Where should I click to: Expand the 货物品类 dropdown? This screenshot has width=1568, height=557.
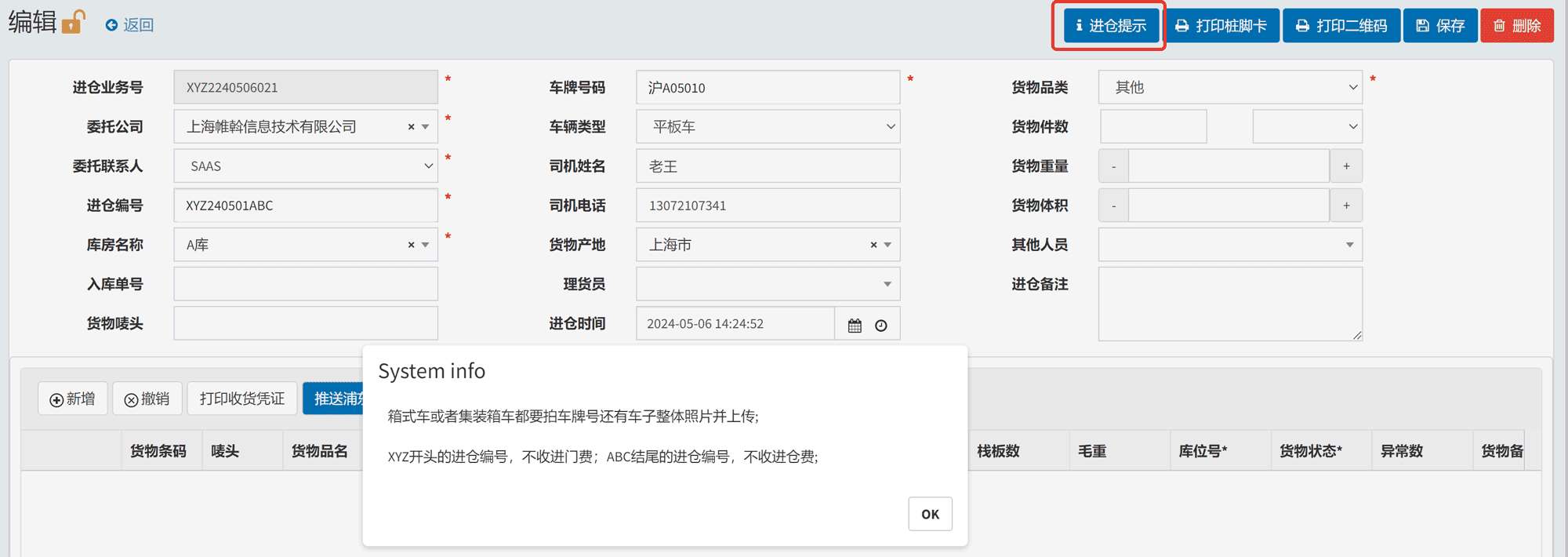click(x=1229, y=88)
